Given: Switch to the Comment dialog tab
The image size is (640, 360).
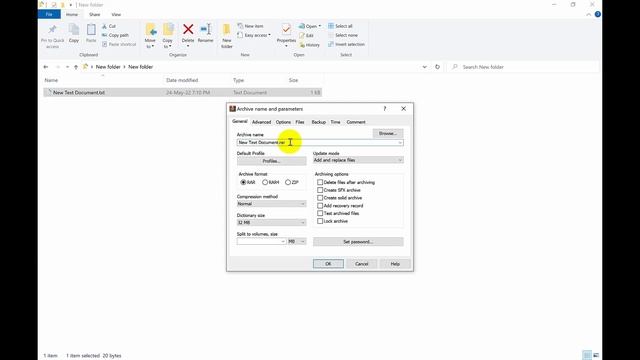Looking at the screenshot, I should [x=356, y=122].
